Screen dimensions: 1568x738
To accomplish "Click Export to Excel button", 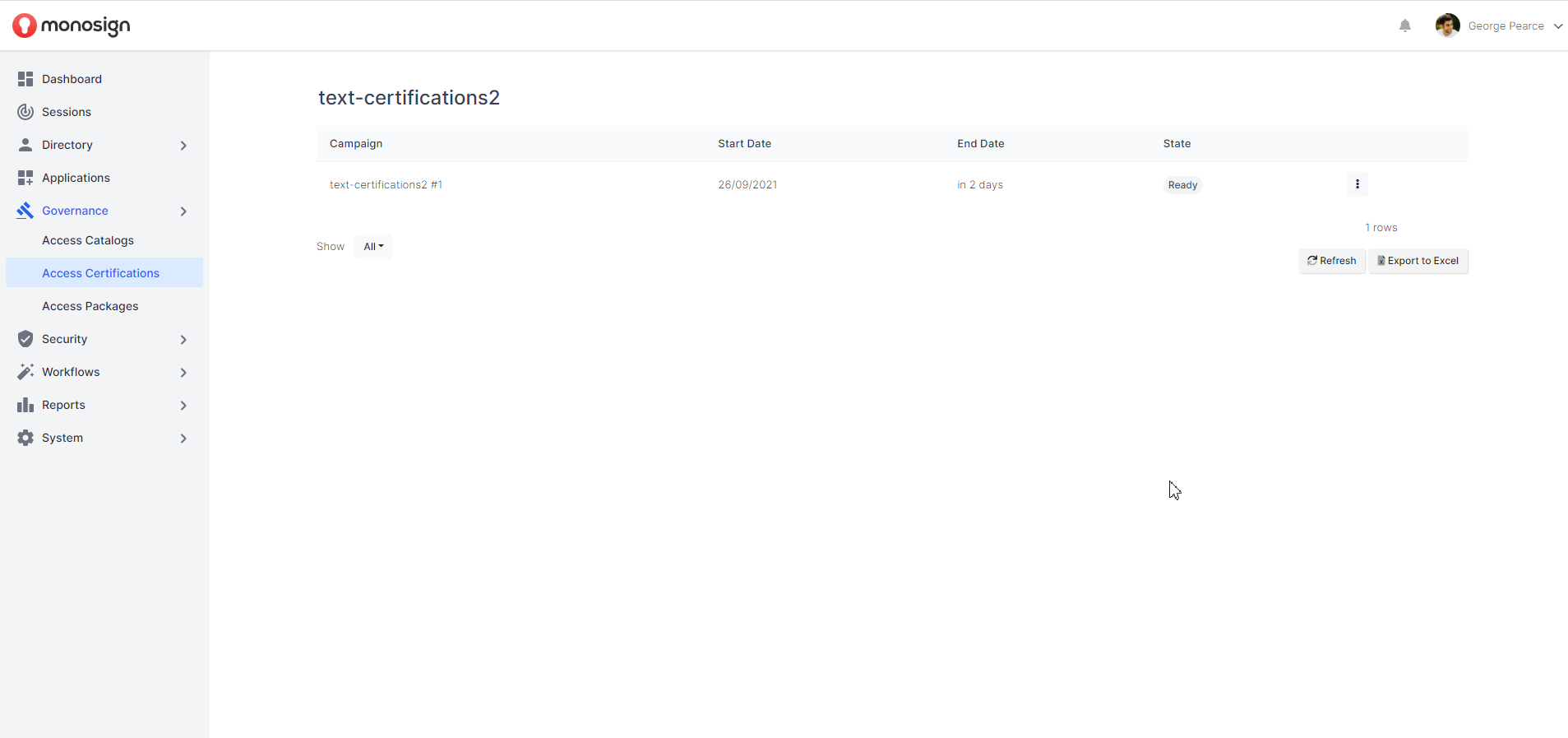I will coord(1418,261).
